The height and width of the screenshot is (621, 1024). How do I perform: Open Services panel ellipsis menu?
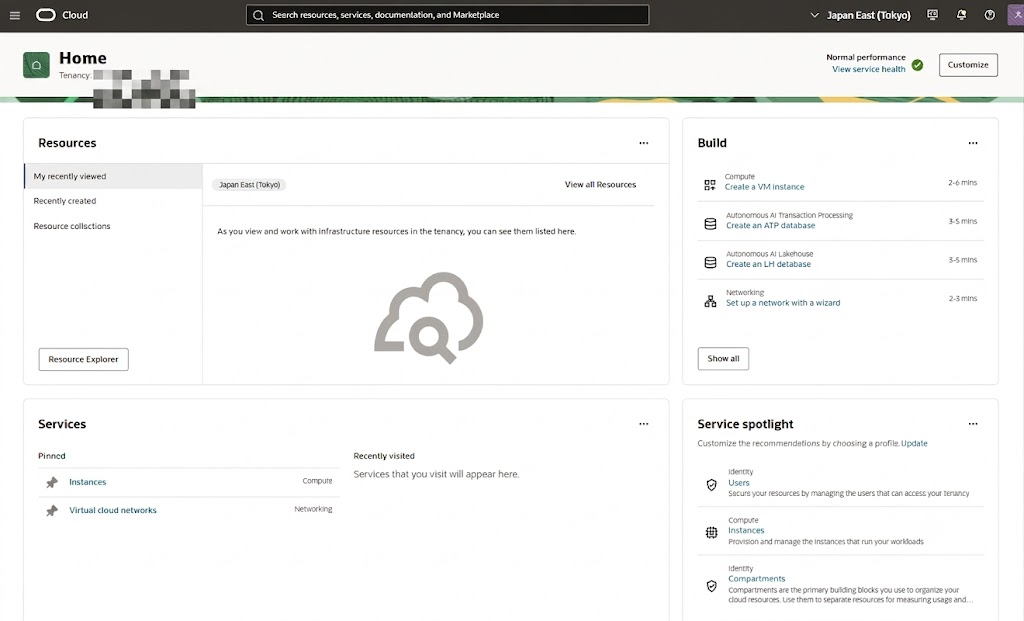point(644,424)
